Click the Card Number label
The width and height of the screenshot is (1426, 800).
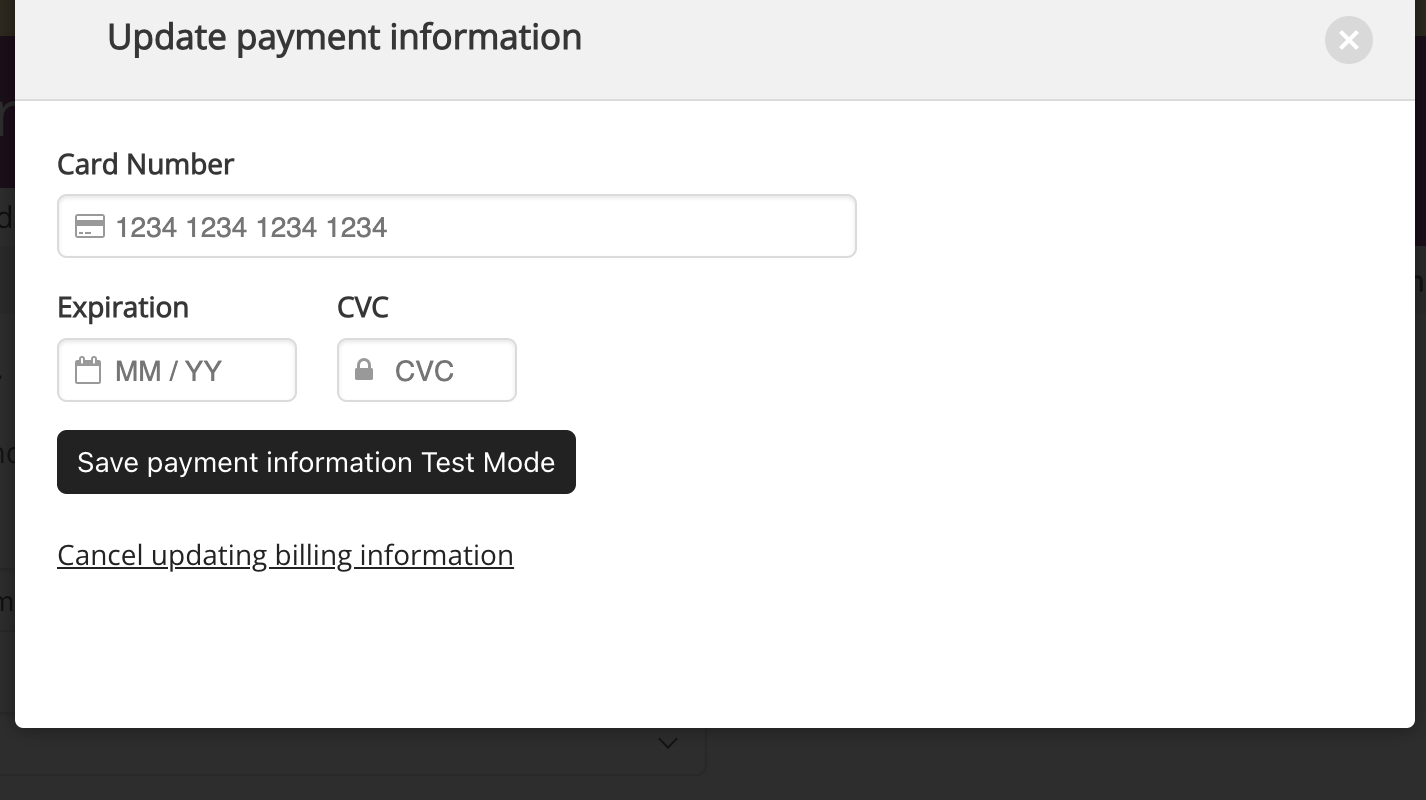click(146, 164)
